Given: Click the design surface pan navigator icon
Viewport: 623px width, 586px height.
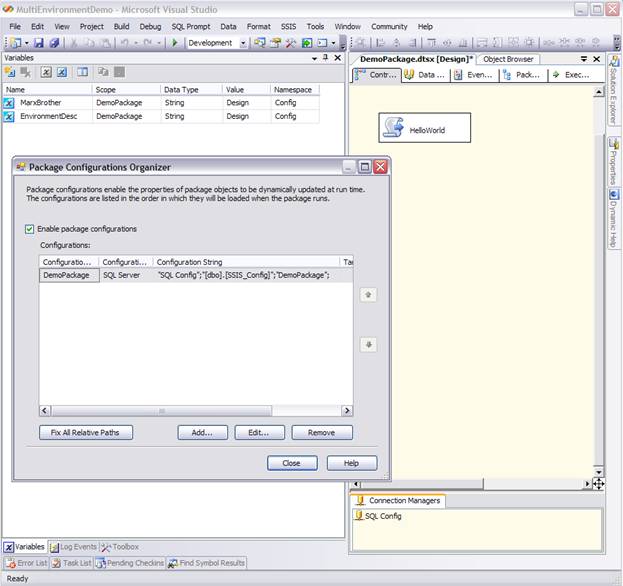Looking at the screenshot, I should (x=598, y=483).
